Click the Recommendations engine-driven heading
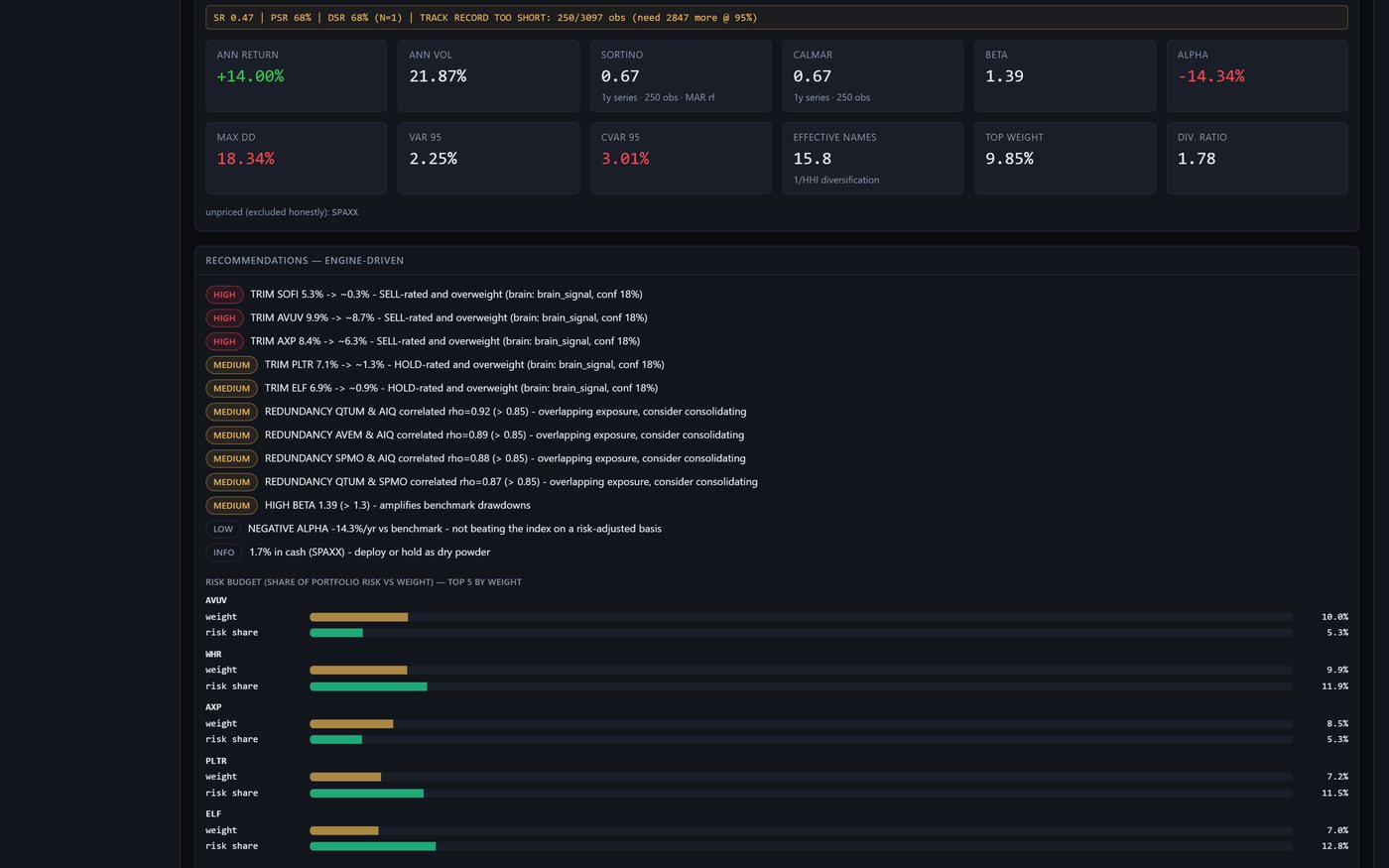This screenshot has width=1389, height=868. pos(305,260)
